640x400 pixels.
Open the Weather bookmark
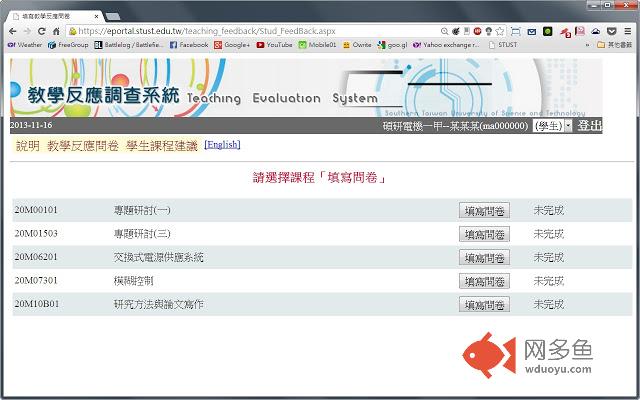tap(25, 45)
